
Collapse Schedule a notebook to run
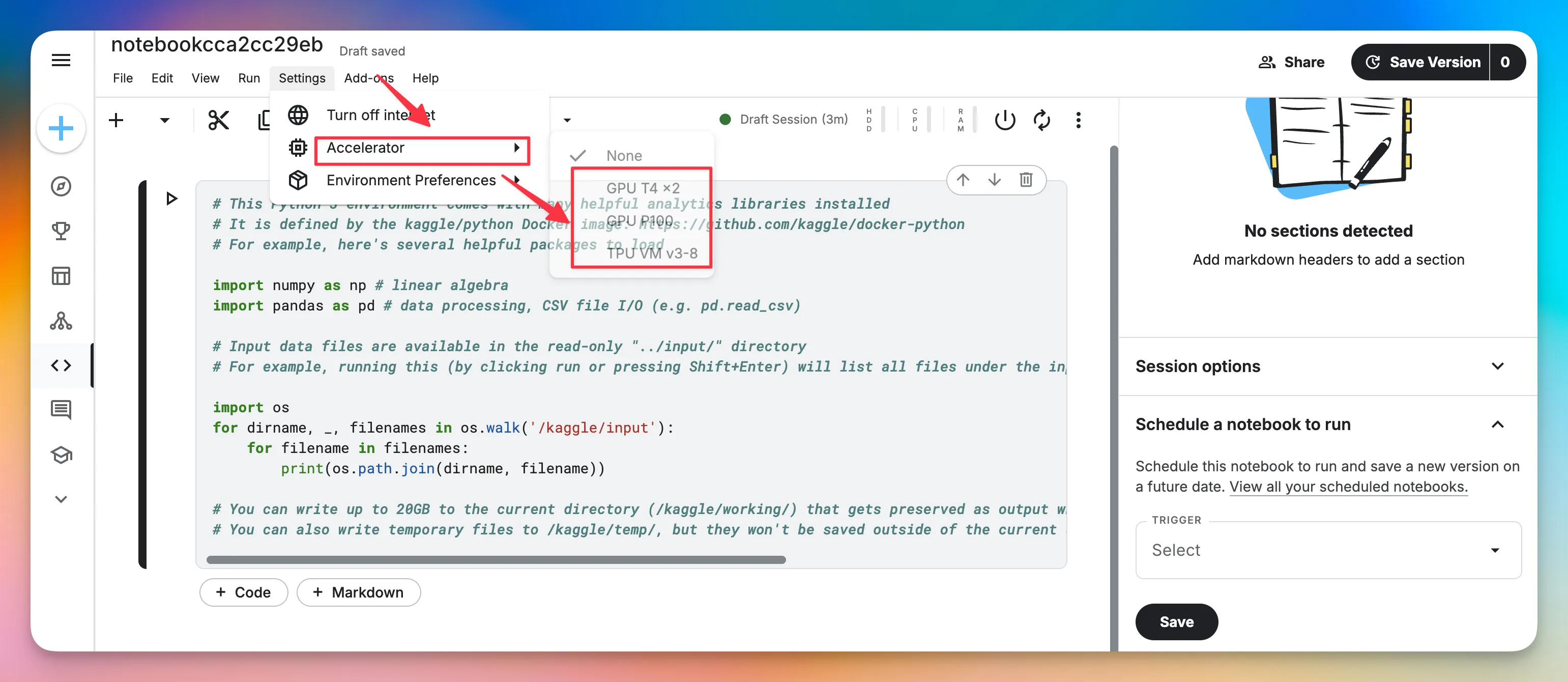point(1497,424)
